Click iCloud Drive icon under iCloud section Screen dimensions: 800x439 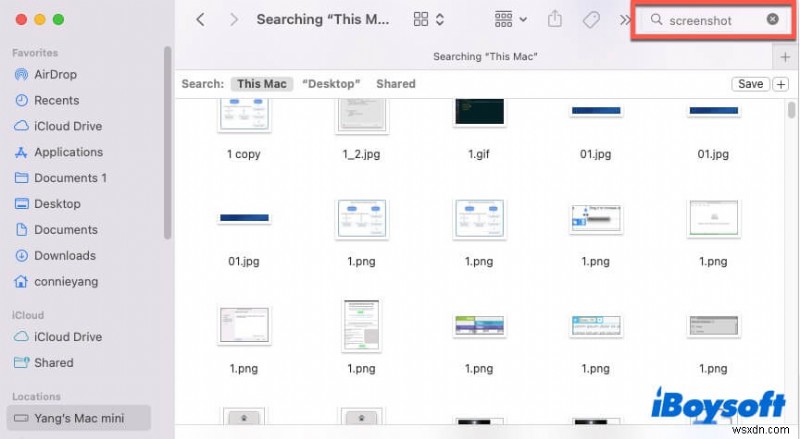coord(21,336)
